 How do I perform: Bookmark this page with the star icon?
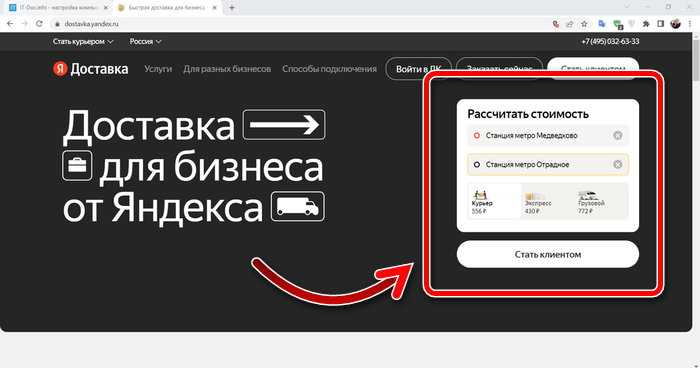(584, 24)
